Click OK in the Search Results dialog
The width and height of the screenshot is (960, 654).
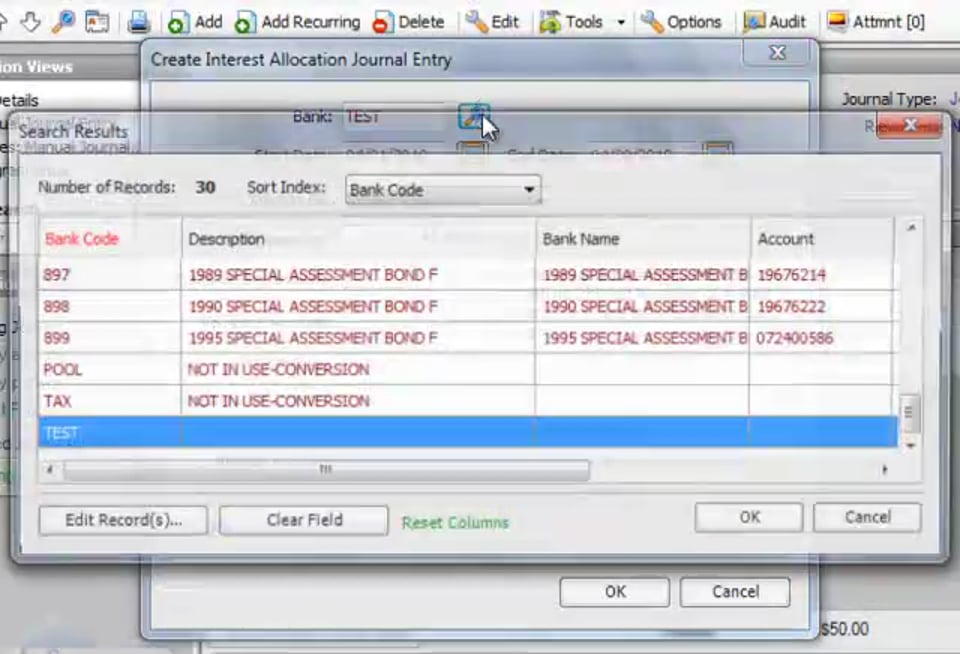(x=749, y=517)
